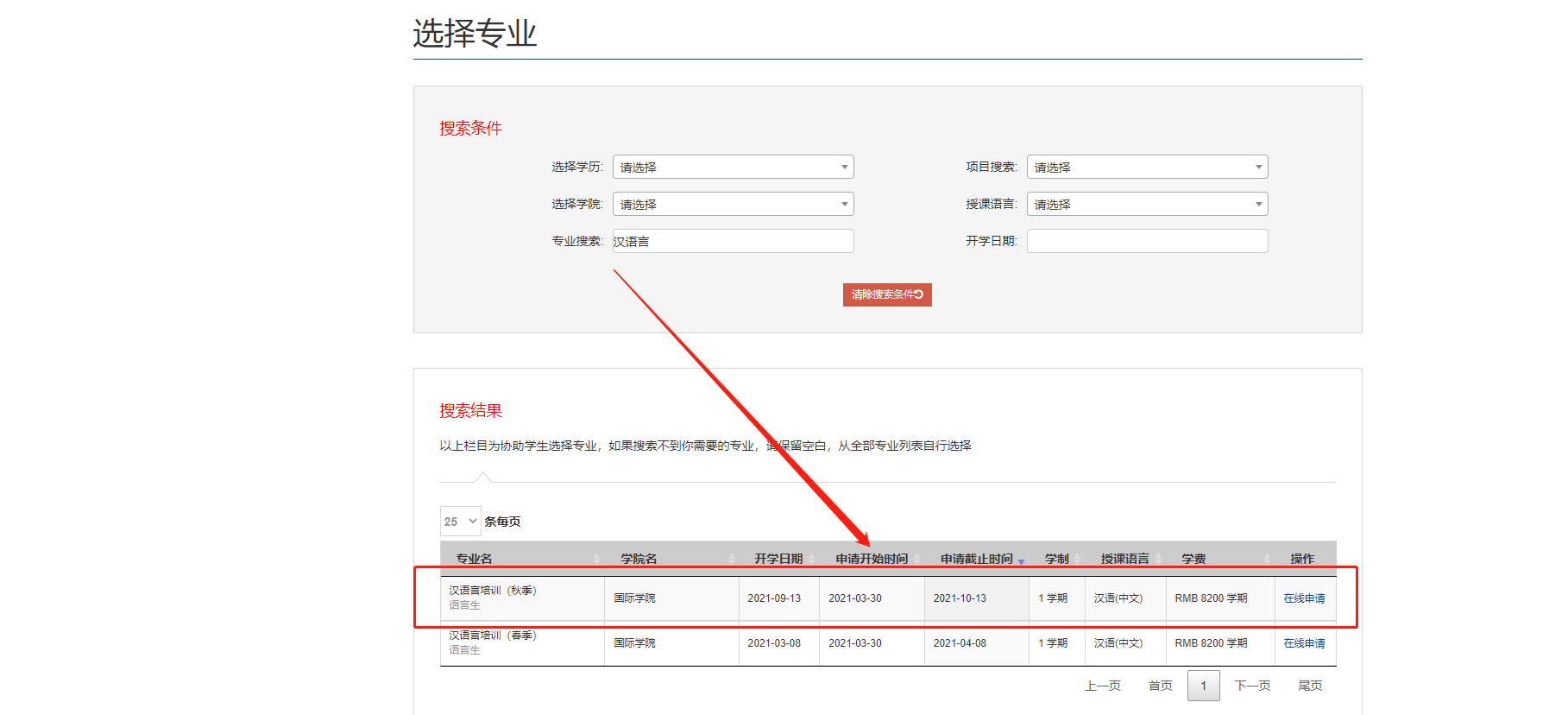Image resolution: width=1568 pixels, height=715 pixels.
Task: Focus the 开学日期 date field
Action: pos(1147,241)
